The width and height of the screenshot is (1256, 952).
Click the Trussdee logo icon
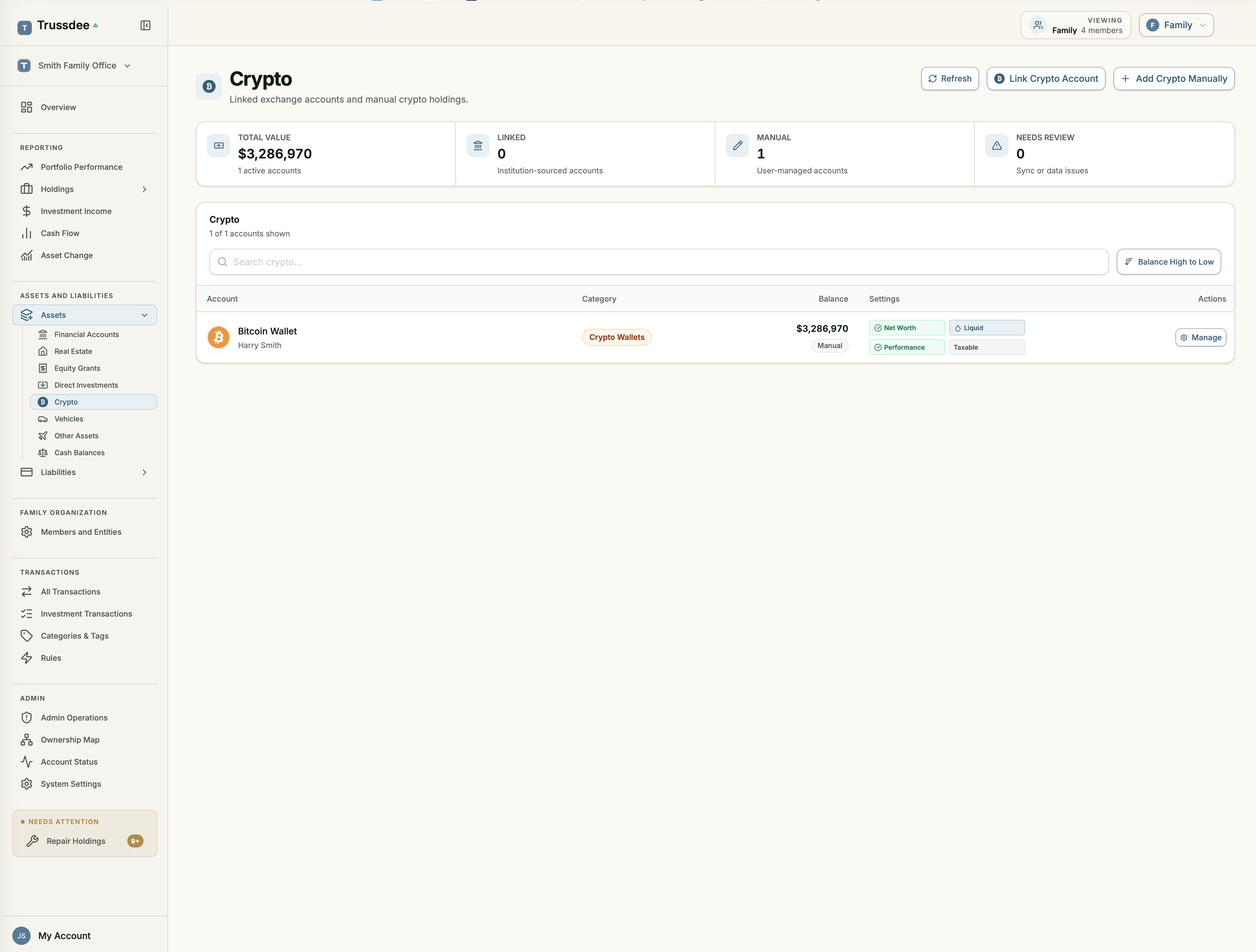[24, 27]
